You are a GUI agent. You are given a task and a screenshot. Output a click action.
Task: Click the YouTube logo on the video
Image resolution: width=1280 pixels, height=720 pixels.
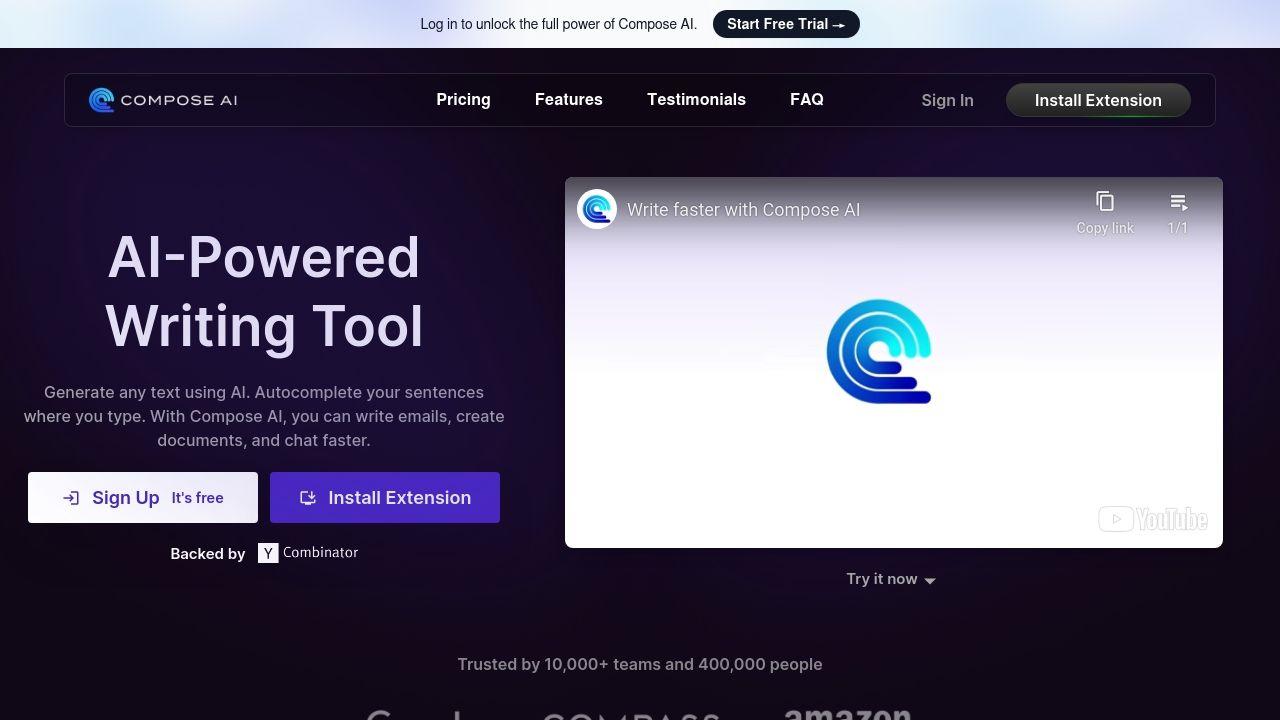tap(1153, 519)
